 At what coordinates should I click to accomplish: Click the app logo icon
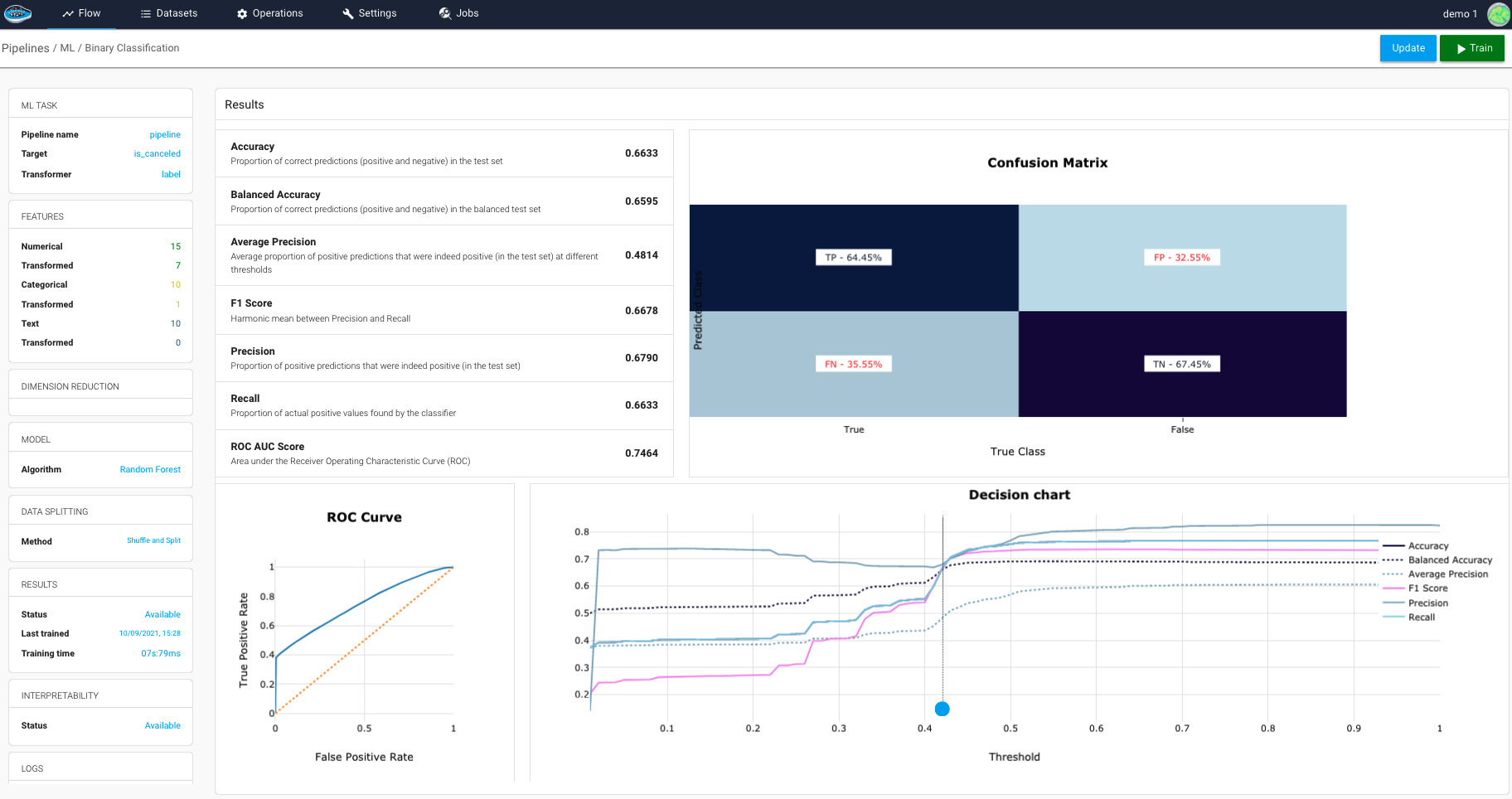[x=17, y=13]
